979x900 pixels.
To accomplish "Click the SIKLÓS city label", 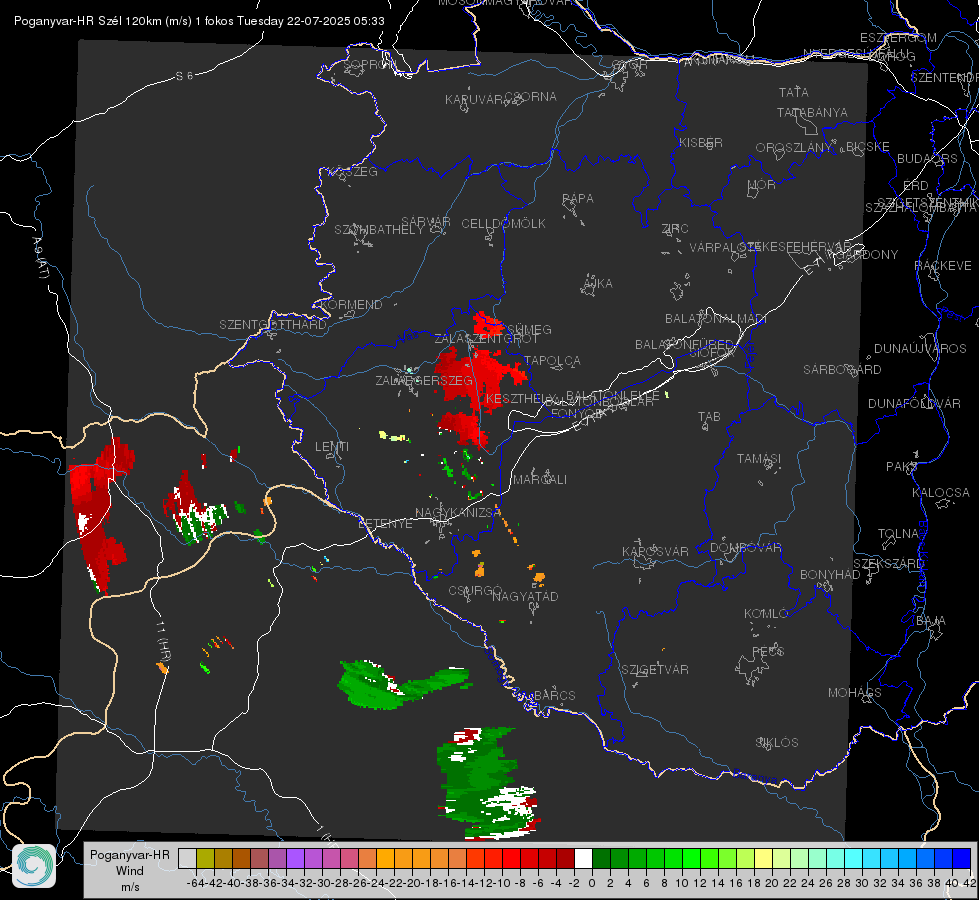I will click(x=777, y=743).
